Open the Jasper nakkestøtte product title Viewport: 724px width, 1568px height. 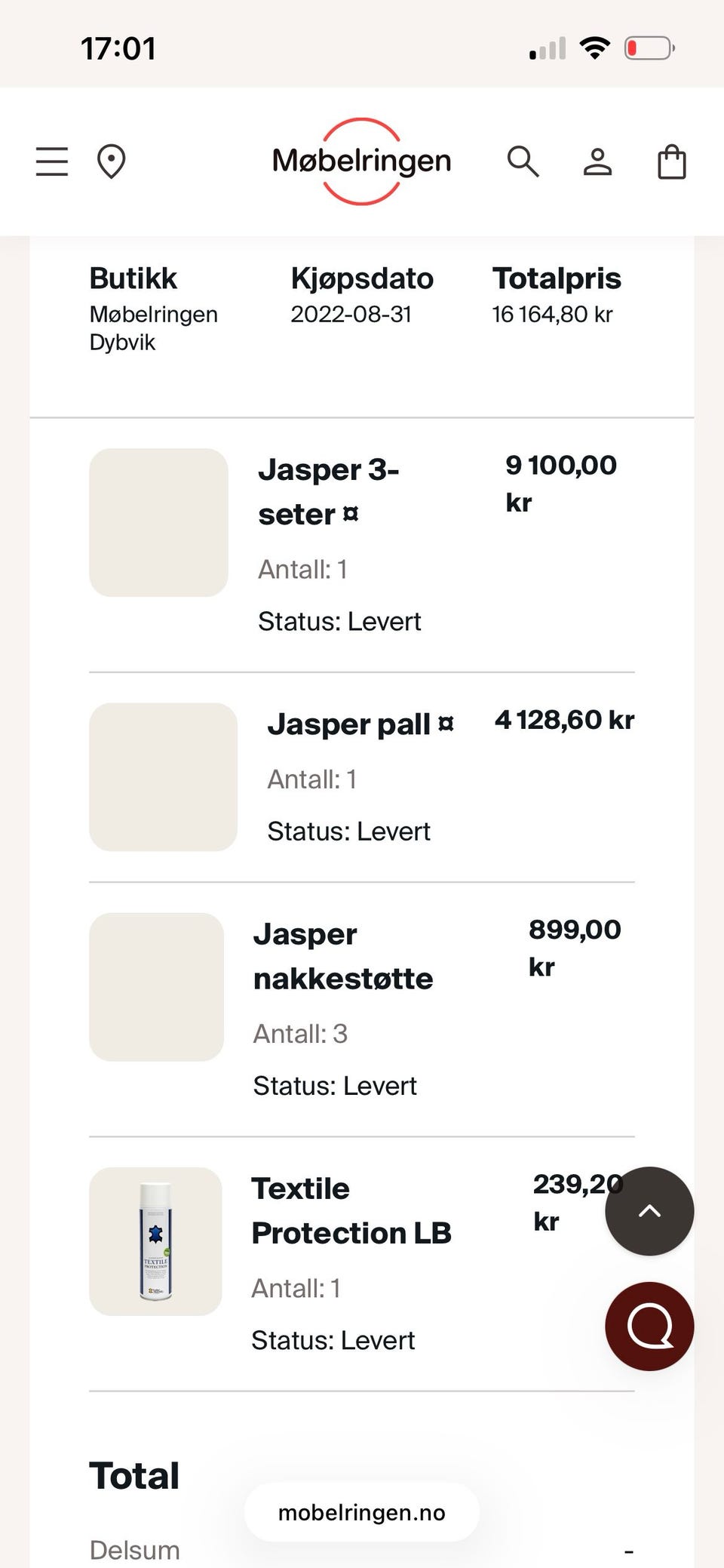343,956
